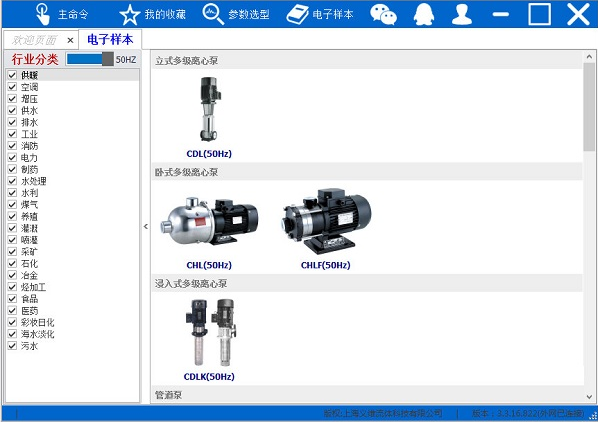The width and height of the screenshot is (598, 422).
Task: Toggle the 海水淡化 checkbox
Action: coord(12,334)
